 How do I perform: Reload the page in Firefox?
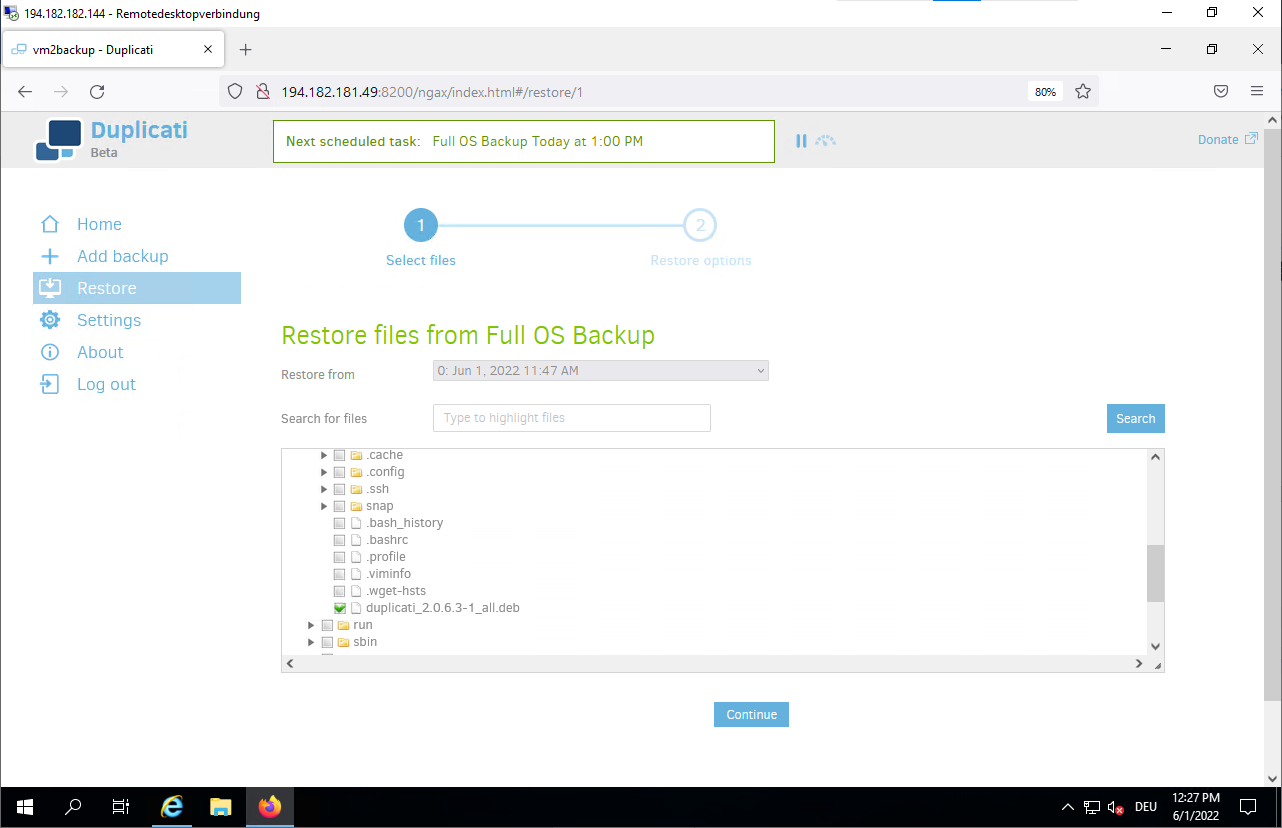click(x=97, y=92)
